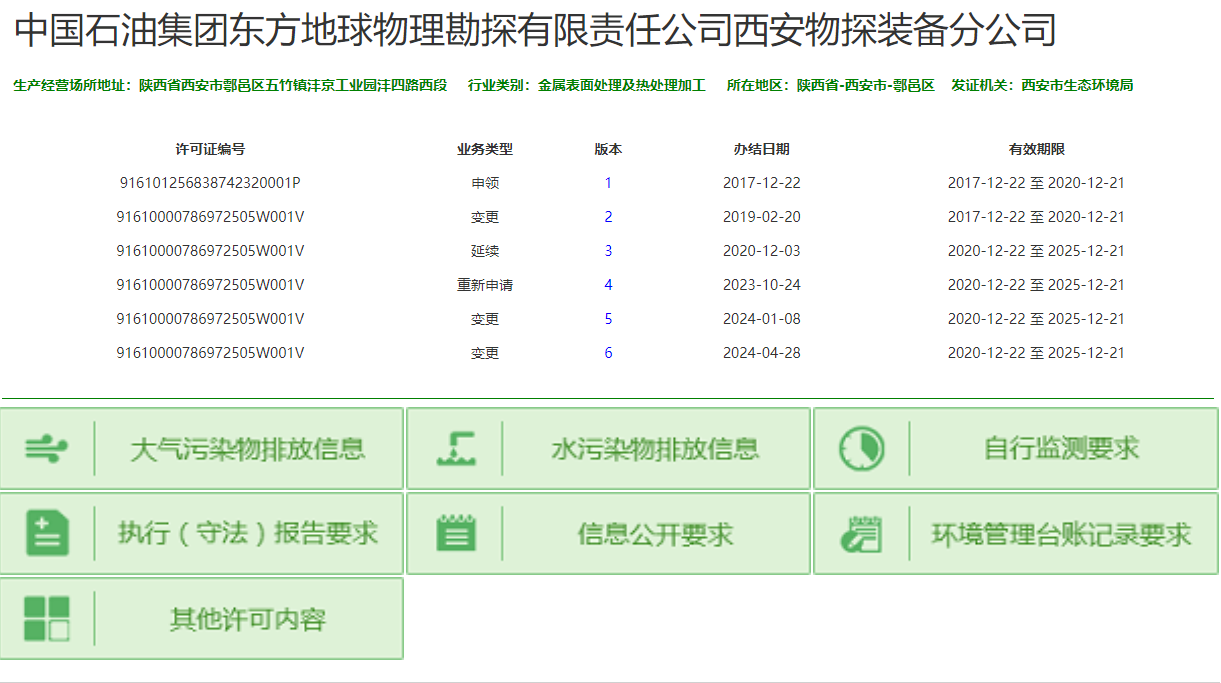This screenshot has height=683, width=1221.
Task: Click permit number 91610125683874232O001P
Action: 210,183
